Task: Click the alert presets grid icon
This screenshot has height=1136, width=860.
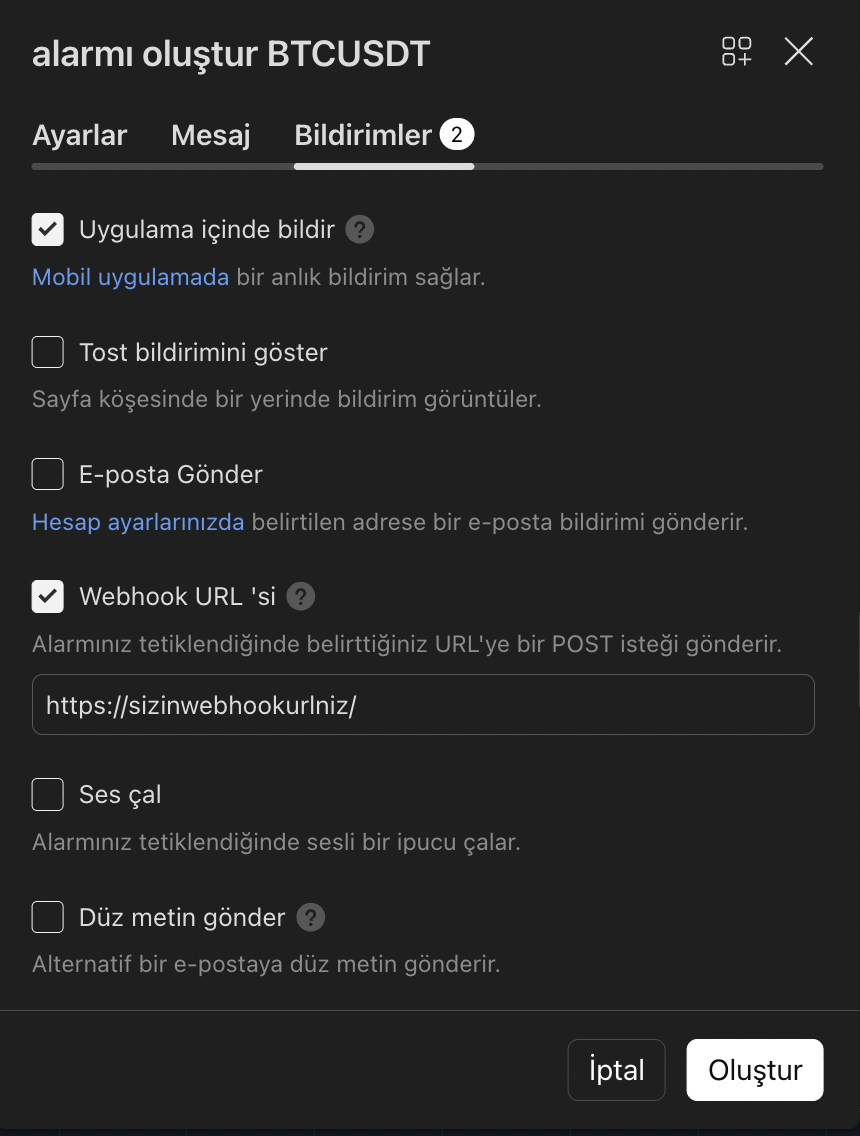Action: pyautogui.click(x=737, y=52)
